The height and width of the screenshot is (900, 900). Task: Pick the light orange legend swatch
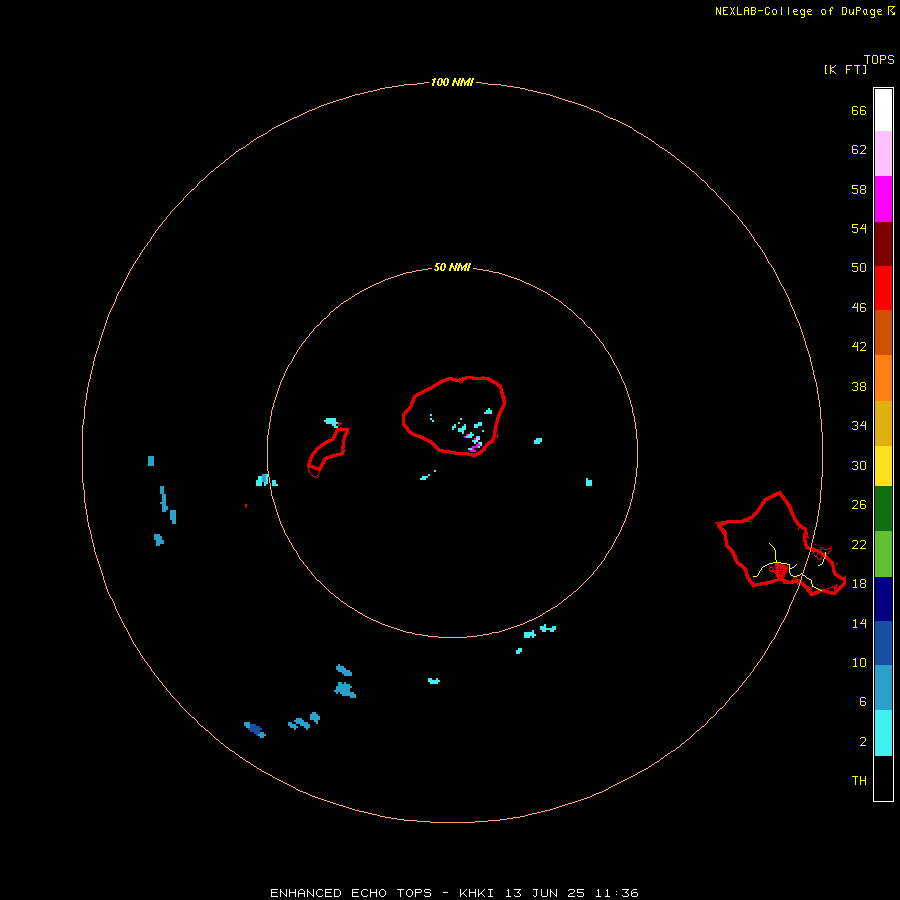pos(883,378)
